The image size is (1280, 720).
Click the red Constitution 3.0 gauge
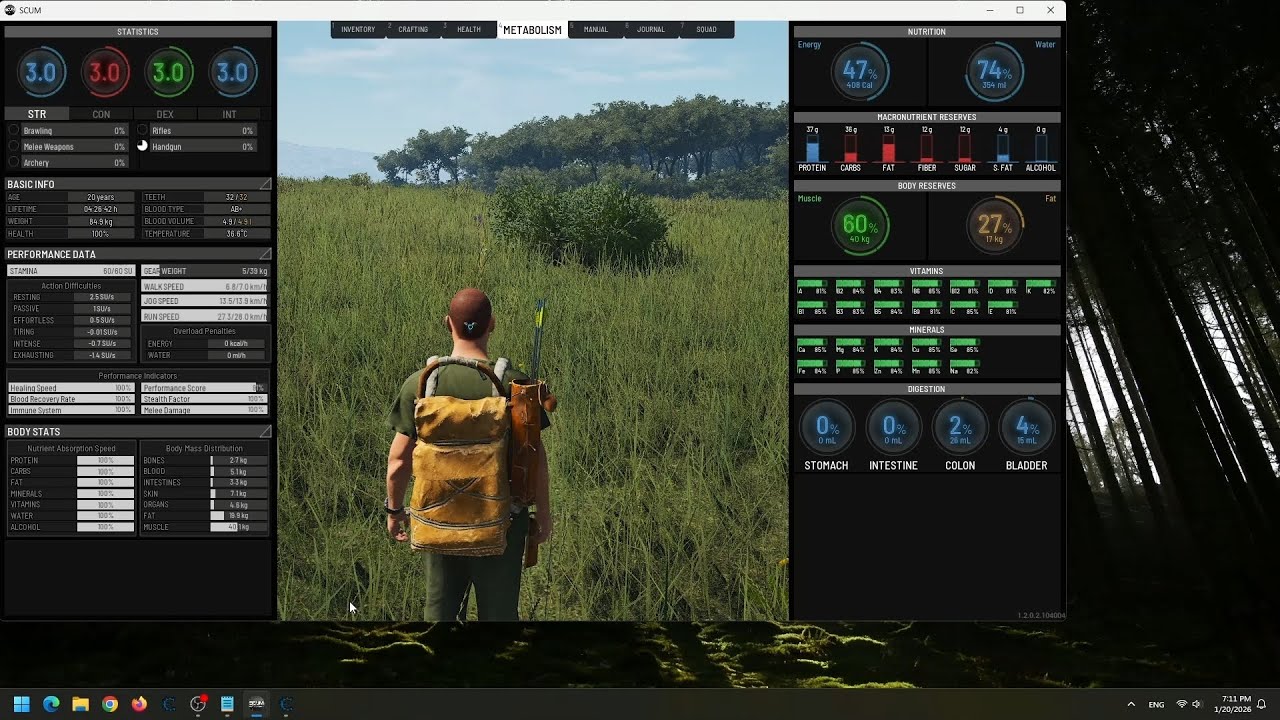coord(105,73)
